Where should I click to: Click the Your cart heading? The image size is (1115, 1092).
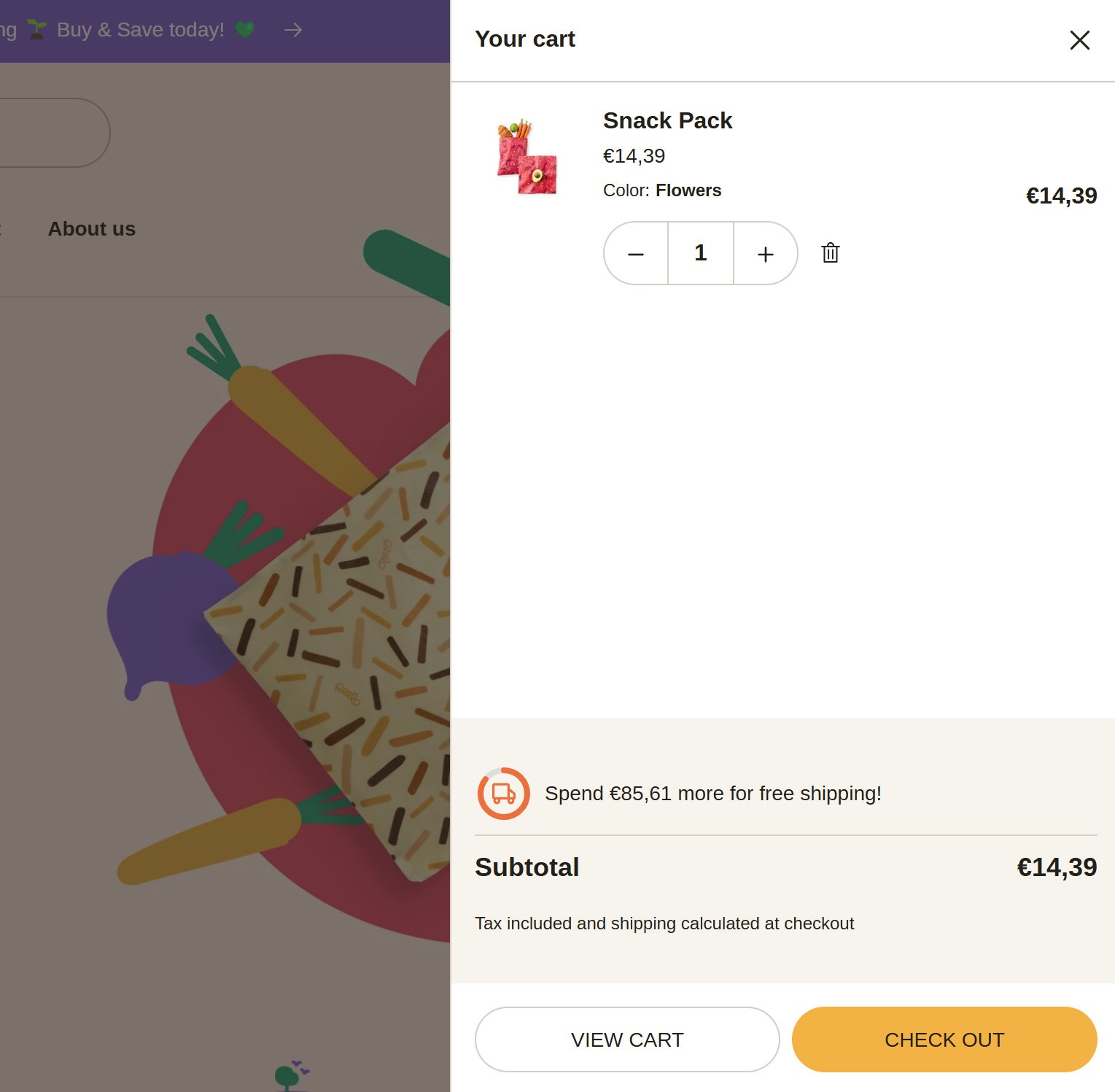click(525, 39)
